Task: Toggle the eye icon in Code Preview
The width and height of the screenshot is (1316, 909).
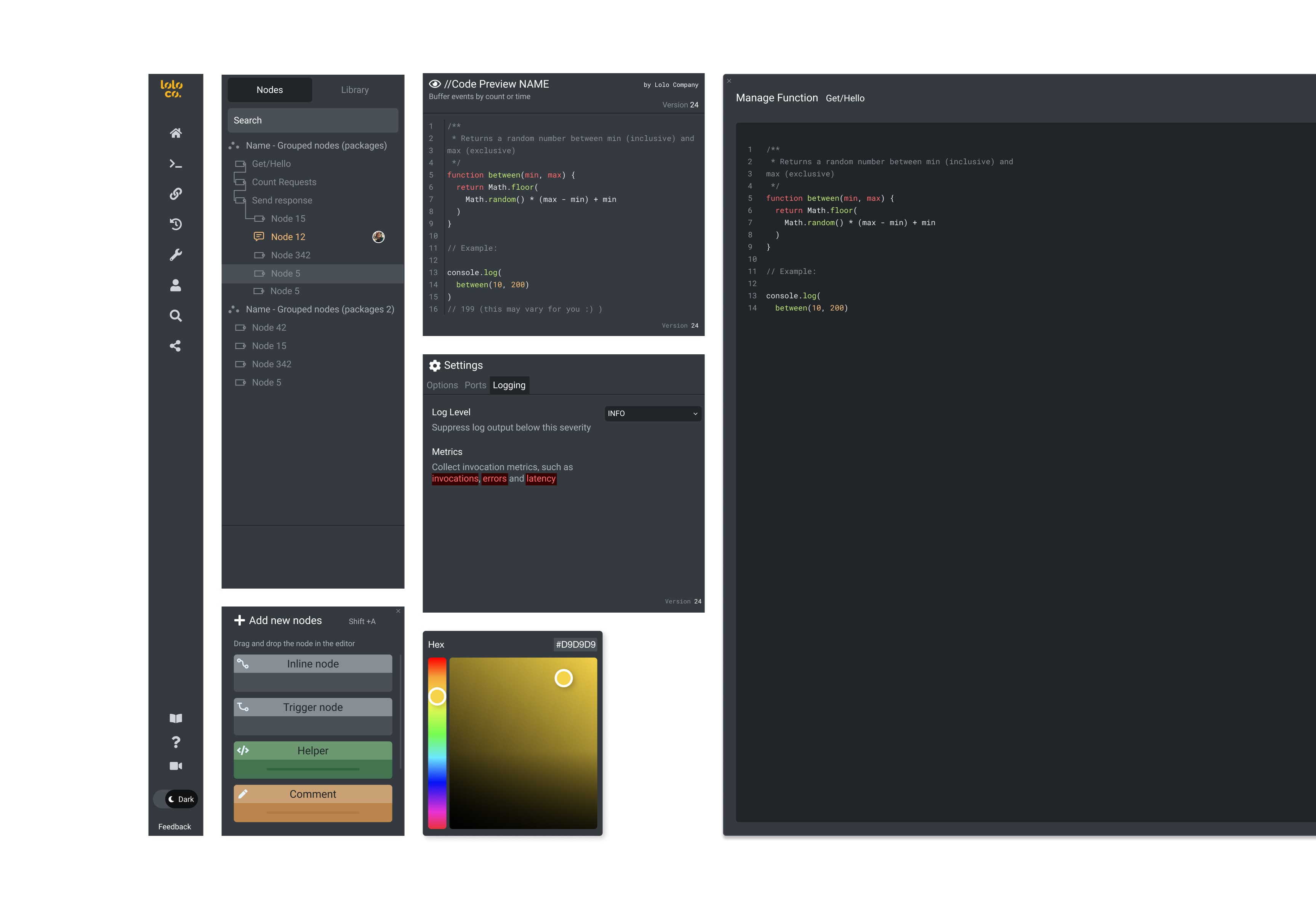Action: point(435,84)
